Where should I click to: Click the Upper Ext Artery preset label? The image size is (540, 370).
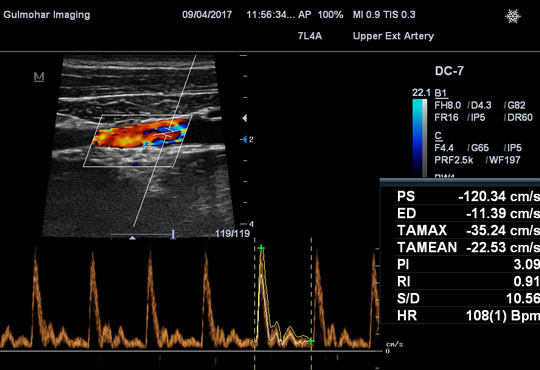pos(393,36)
